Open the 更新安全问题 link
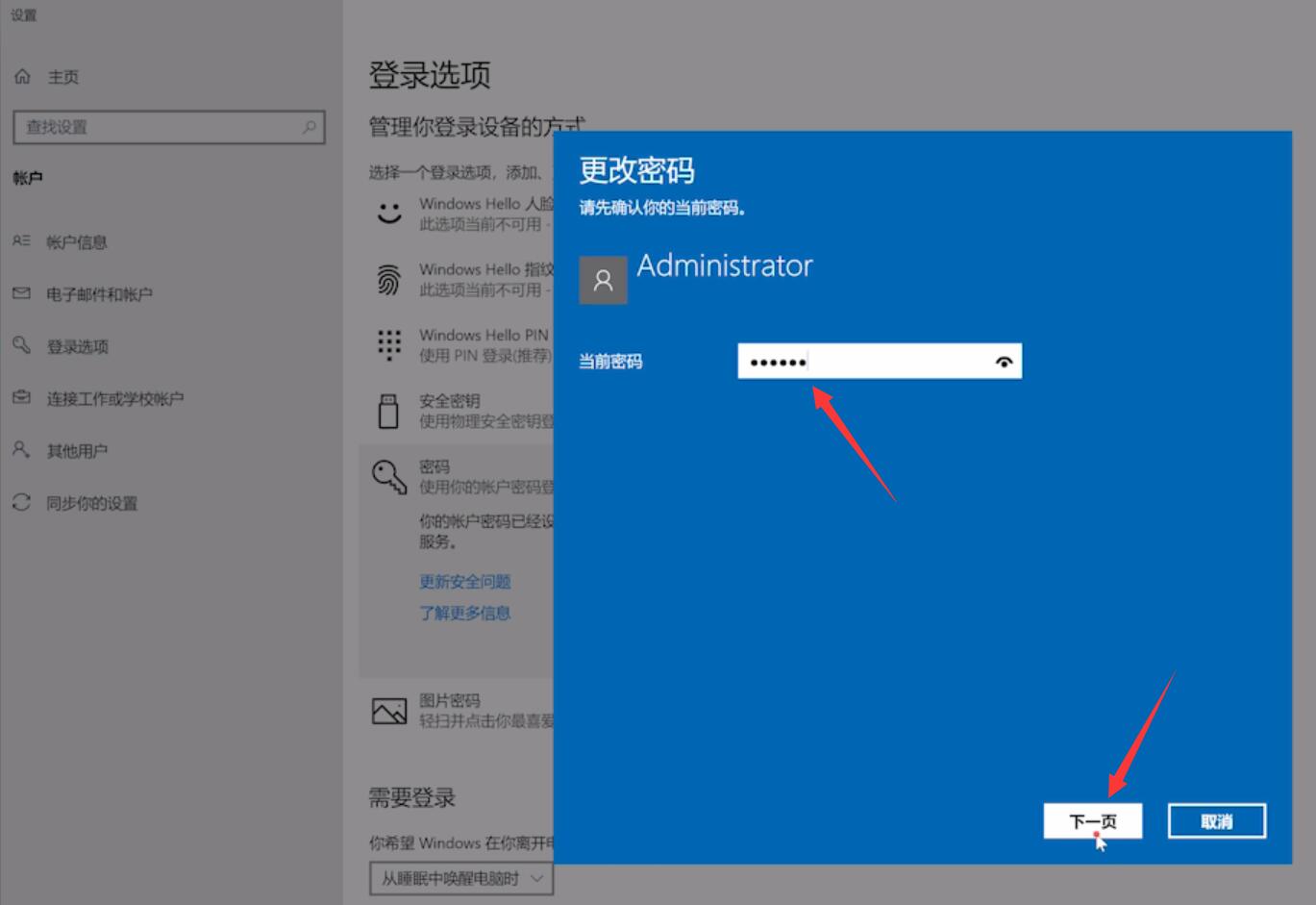Screen dimensions: 1316x905 pos(465,582)
